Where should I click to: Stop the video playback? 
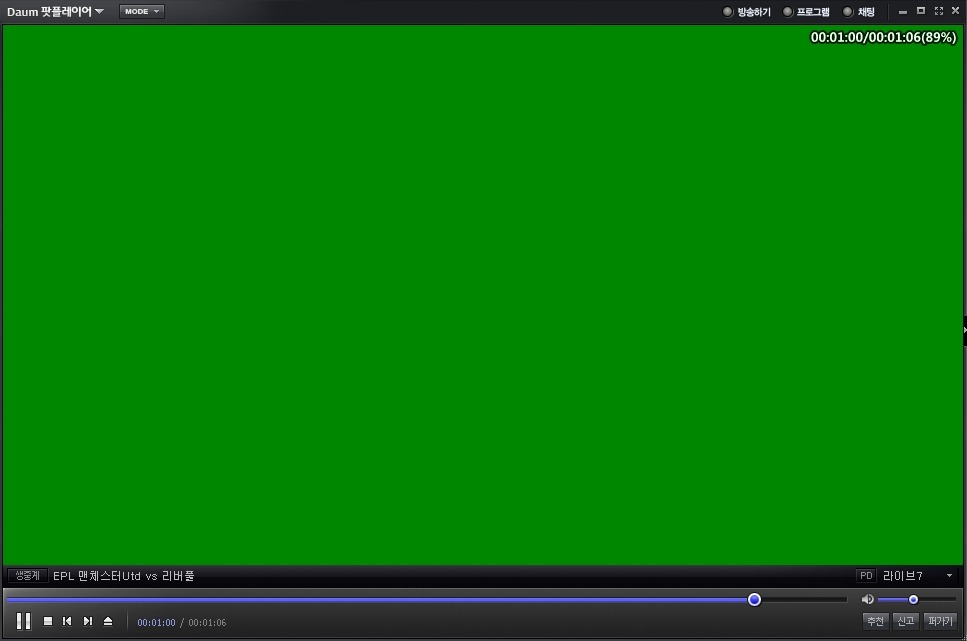click(47, 621)
